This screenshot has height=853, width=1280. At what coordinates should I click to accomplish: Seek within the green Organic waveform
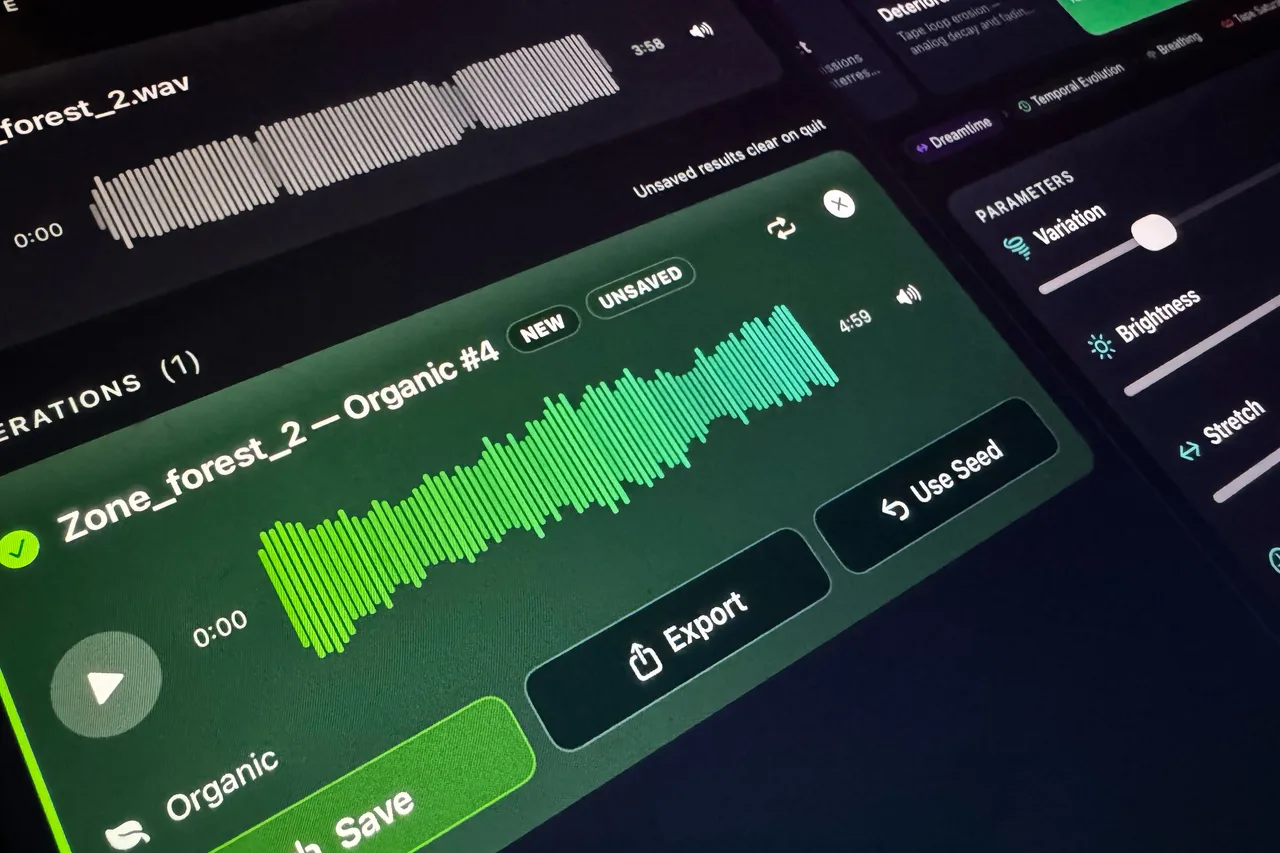[548, 482]
